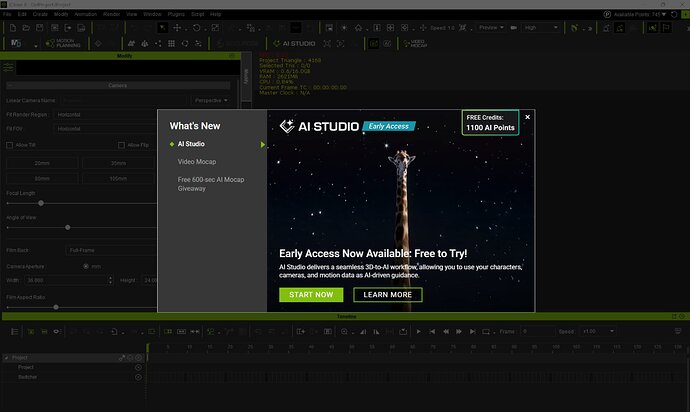The height and width of the screenshot is (412, 690).
Task: Open the Motion Planning tool
Action: tap(63, 43)
